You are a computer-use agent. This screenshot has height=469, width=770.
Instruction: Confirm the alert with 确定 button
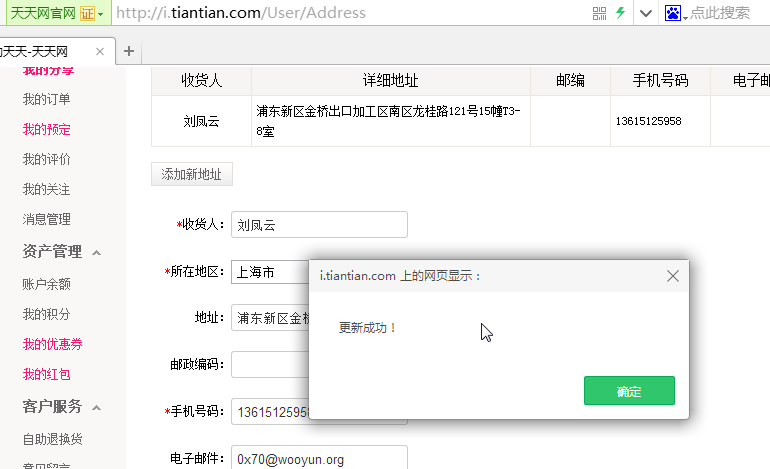pos(629,391)
